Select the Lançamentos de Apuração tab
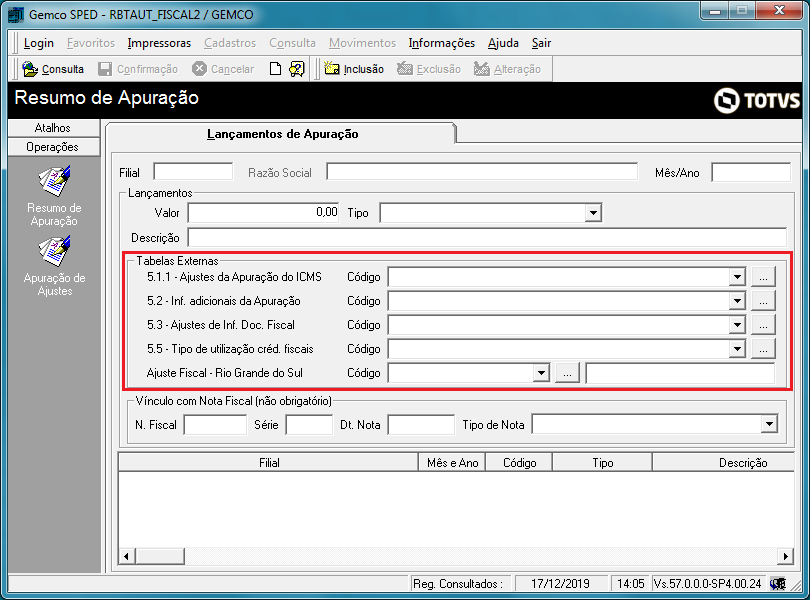This screenshot has width=810, height=601. point(282,134)
